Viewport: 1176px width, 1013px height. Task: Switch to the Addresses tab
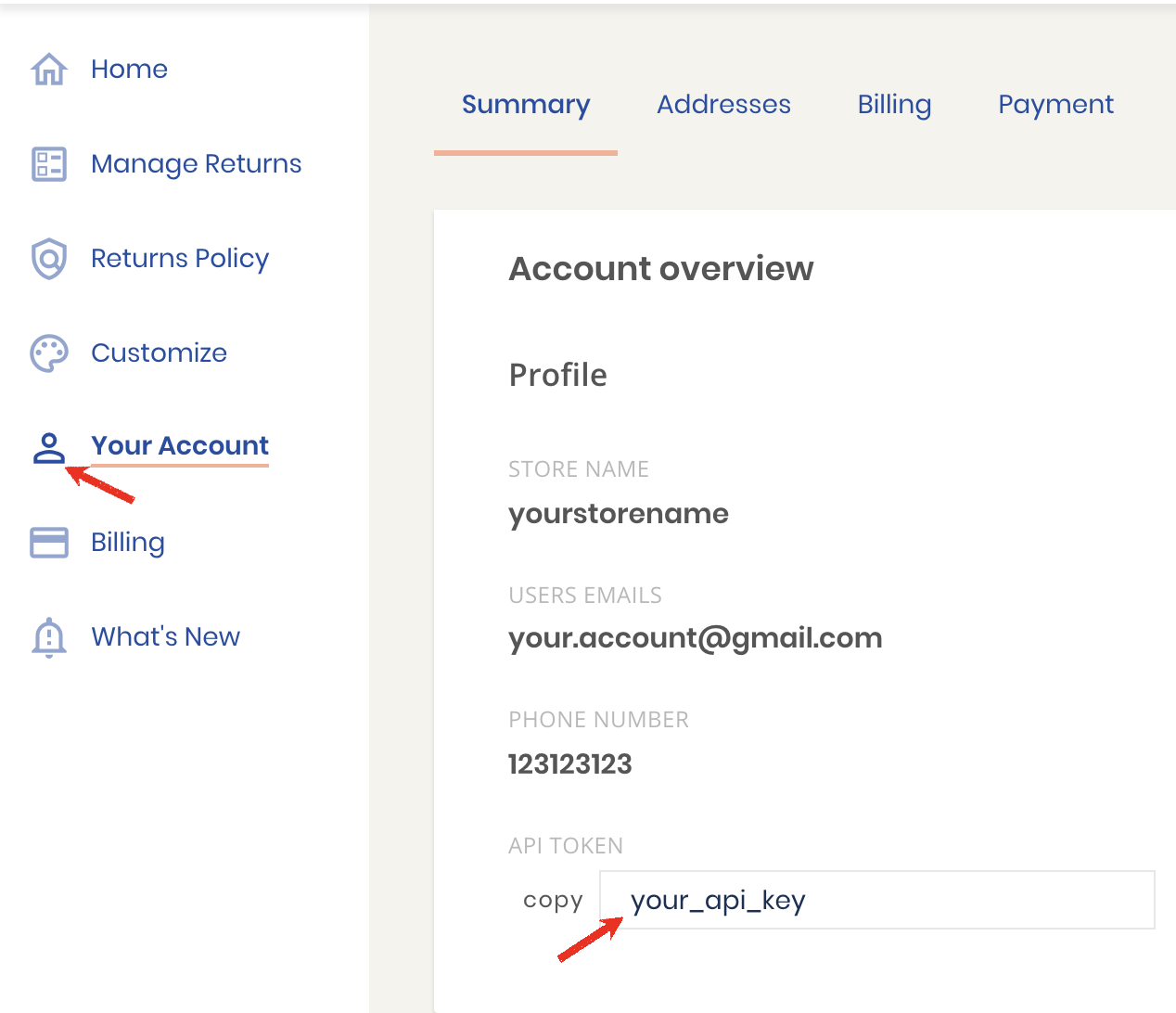tap(723, 105)
